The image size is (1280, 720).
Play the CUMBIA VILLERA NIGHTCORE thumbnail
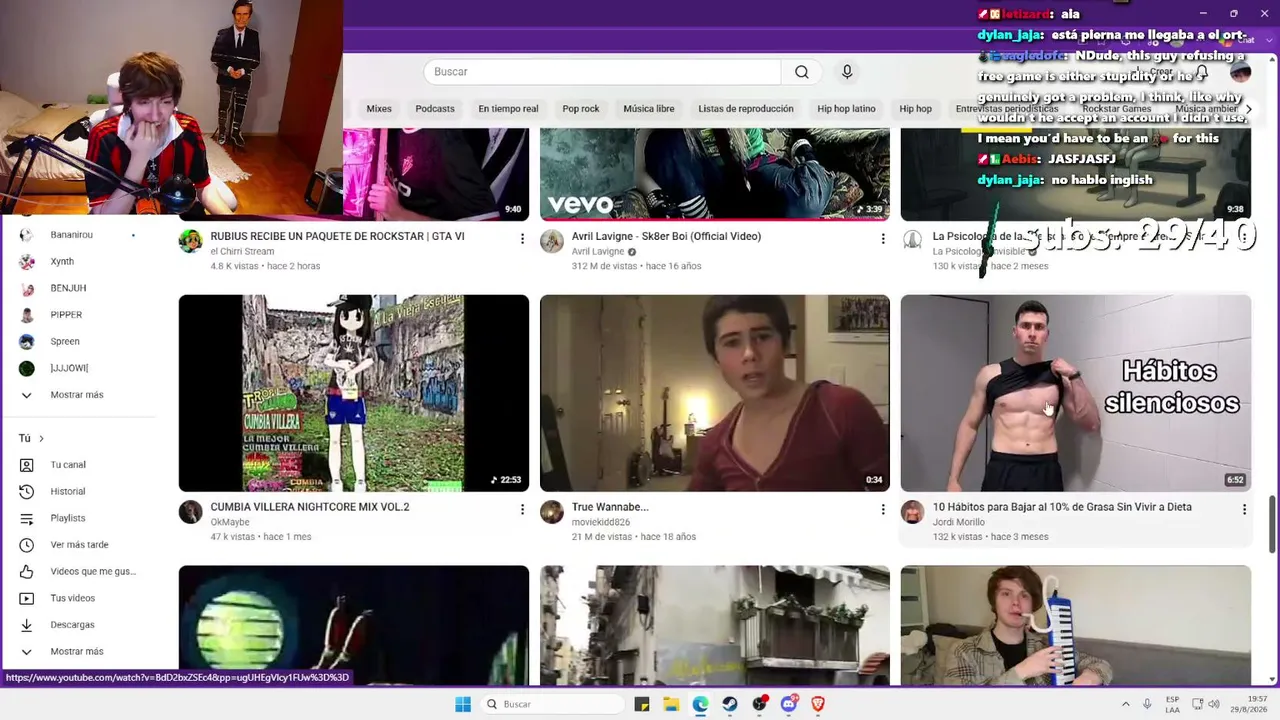354,393
